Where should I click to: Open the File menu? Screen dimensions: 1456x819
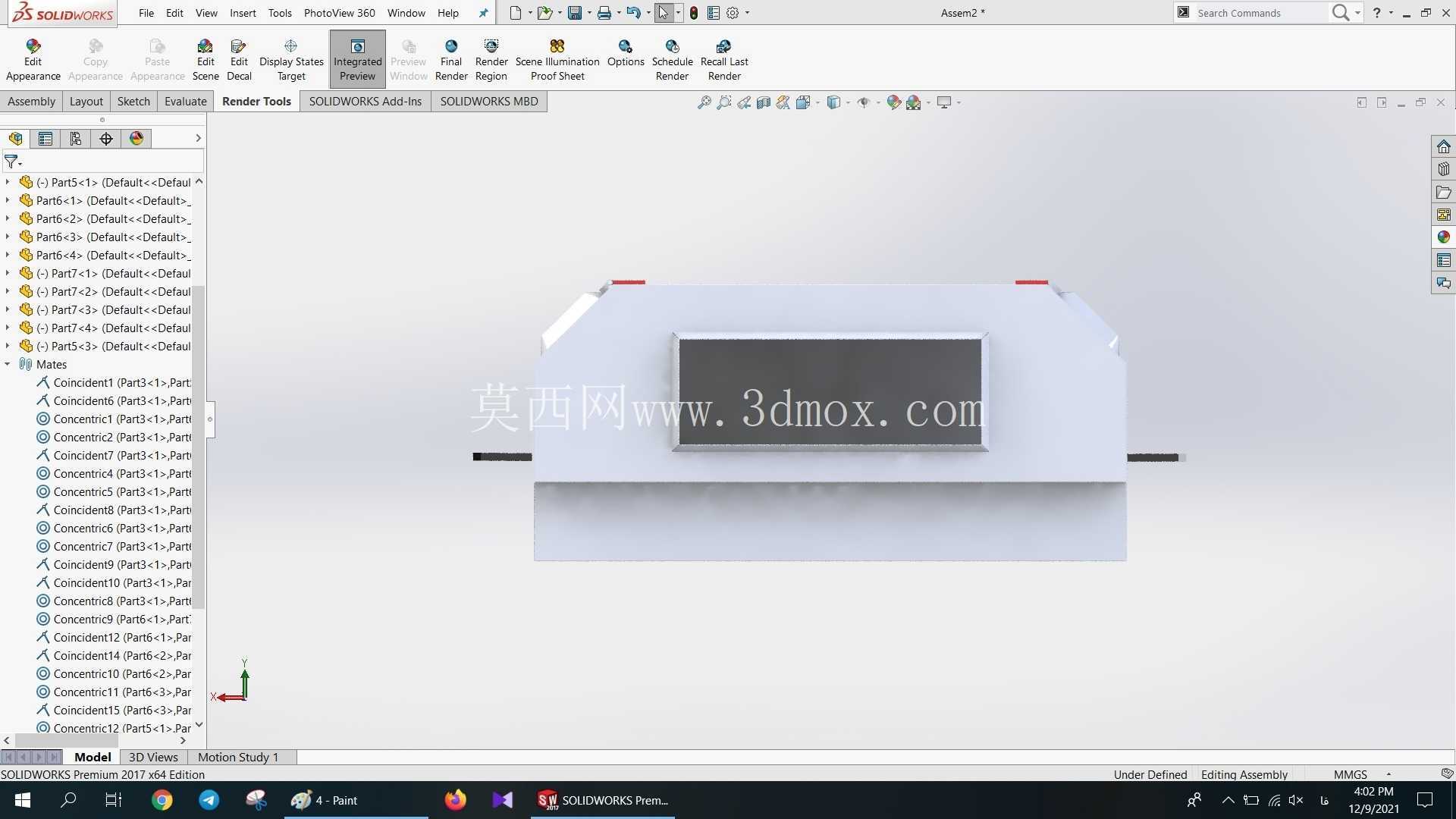146,13
